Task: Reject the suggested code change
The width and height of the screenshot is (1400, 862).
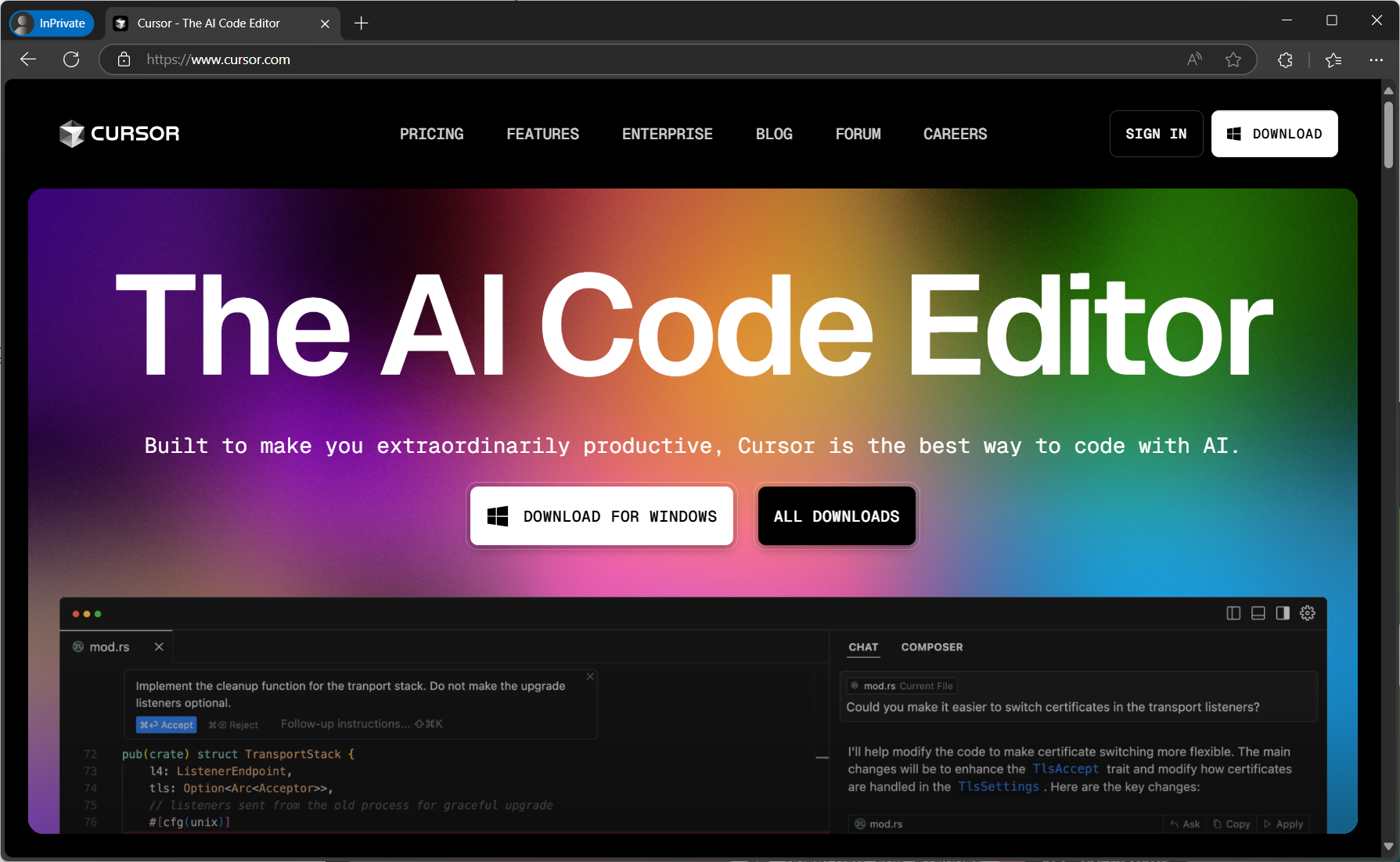Action: coord(233,725)
